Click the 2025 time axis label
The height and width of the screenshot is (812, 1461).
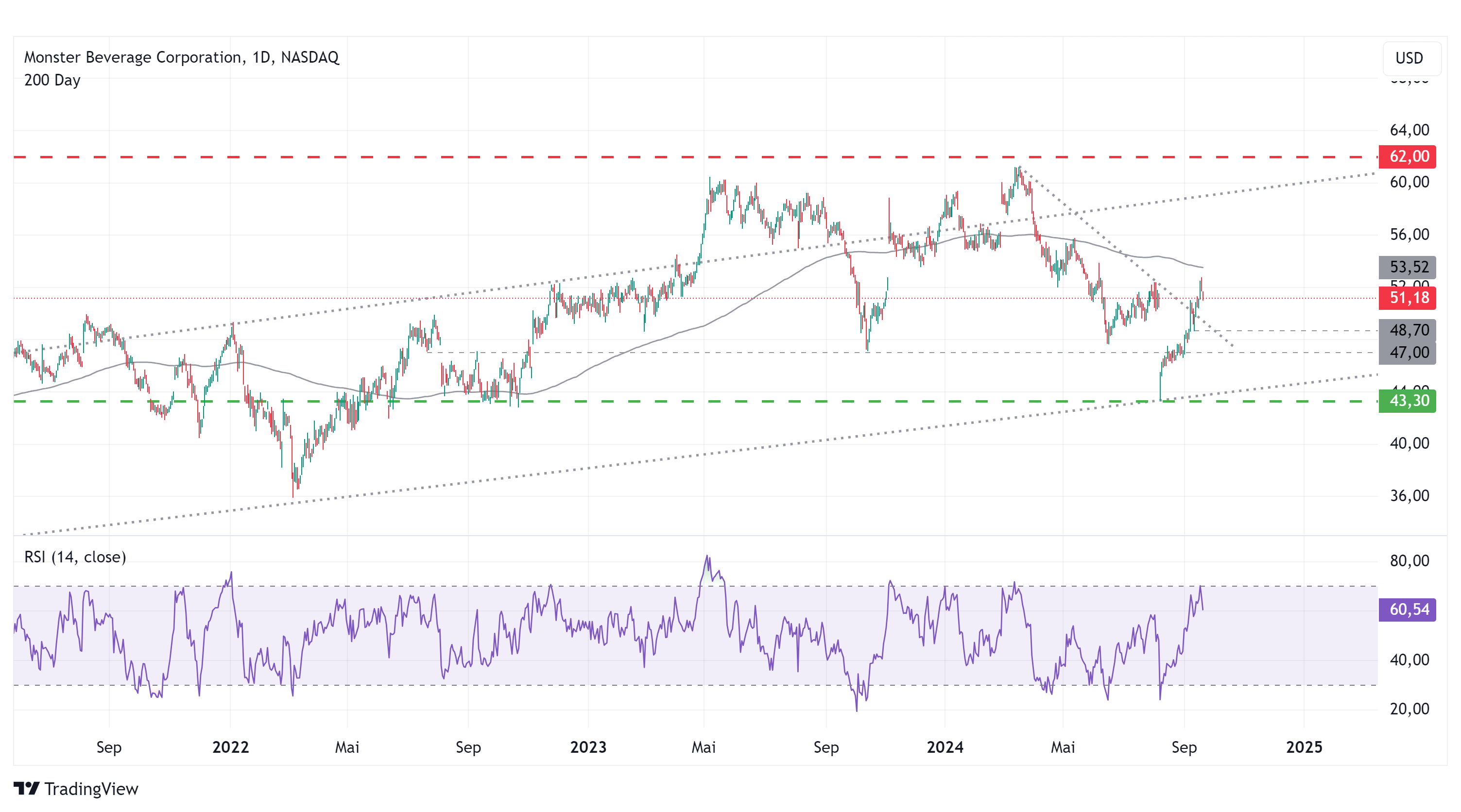pyautogui.click(x=1304, y=747)
